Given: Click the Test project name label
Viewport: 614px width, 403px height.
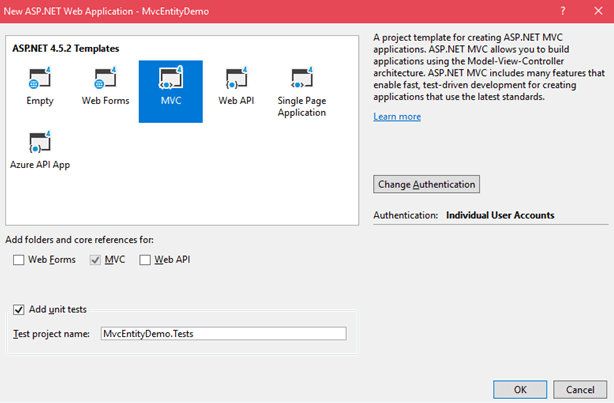Looking at the screenshot, I should 51,334.
